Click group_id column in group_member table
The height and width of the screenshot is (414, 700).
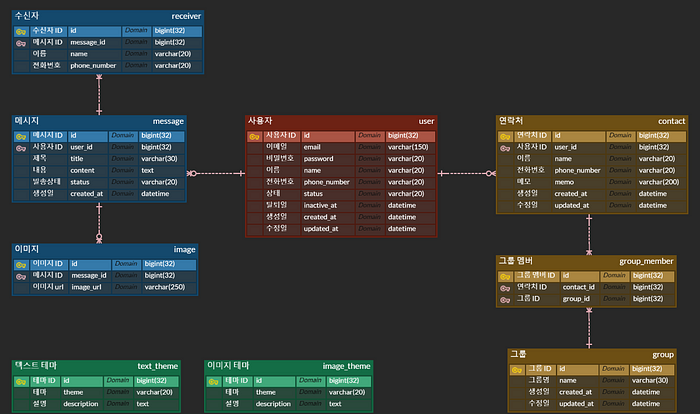pyautogui.click(x=576, y=299)
